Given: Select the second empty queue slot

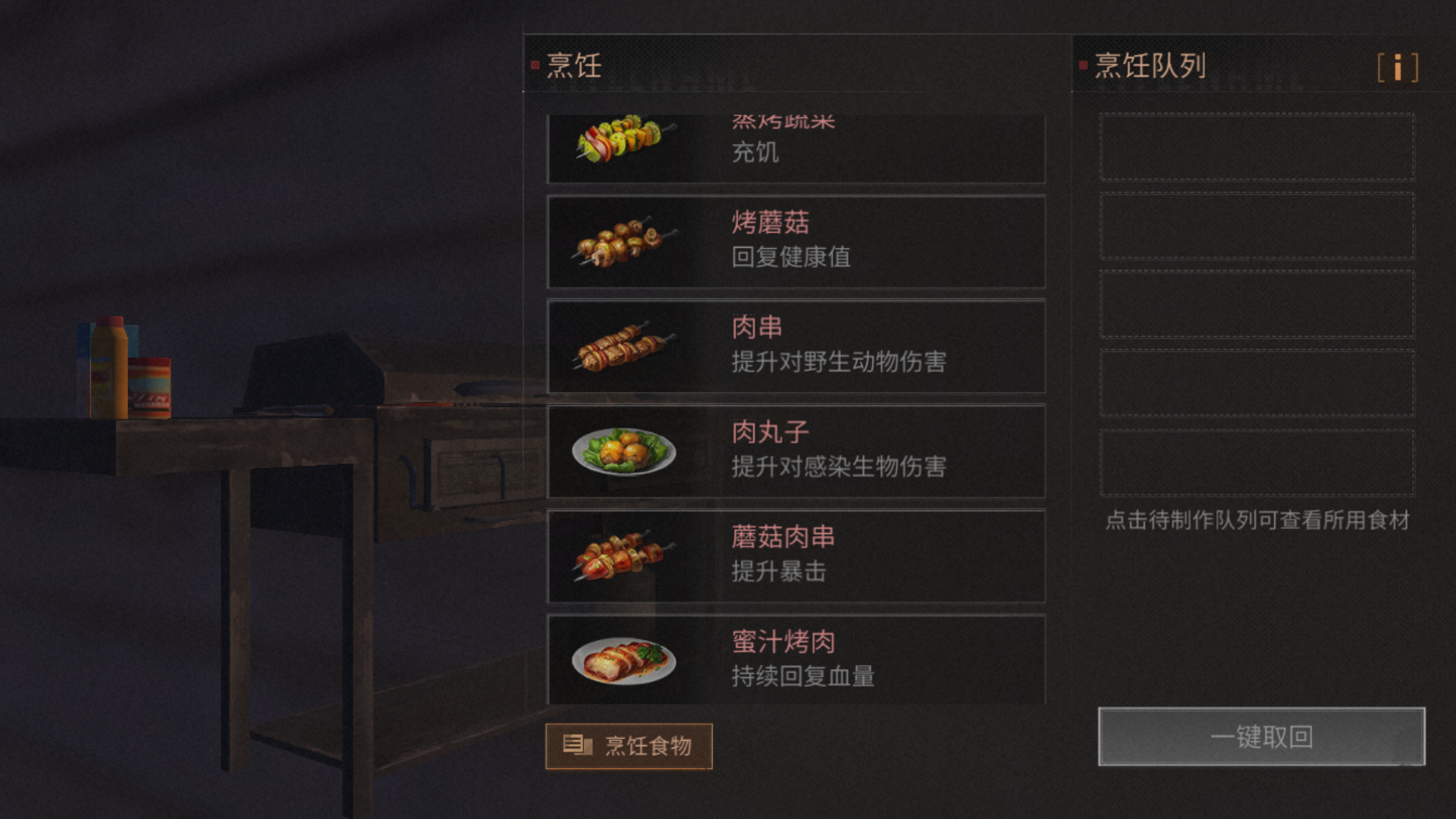Looking at the screenshot, I should [x=1257, y=225].
